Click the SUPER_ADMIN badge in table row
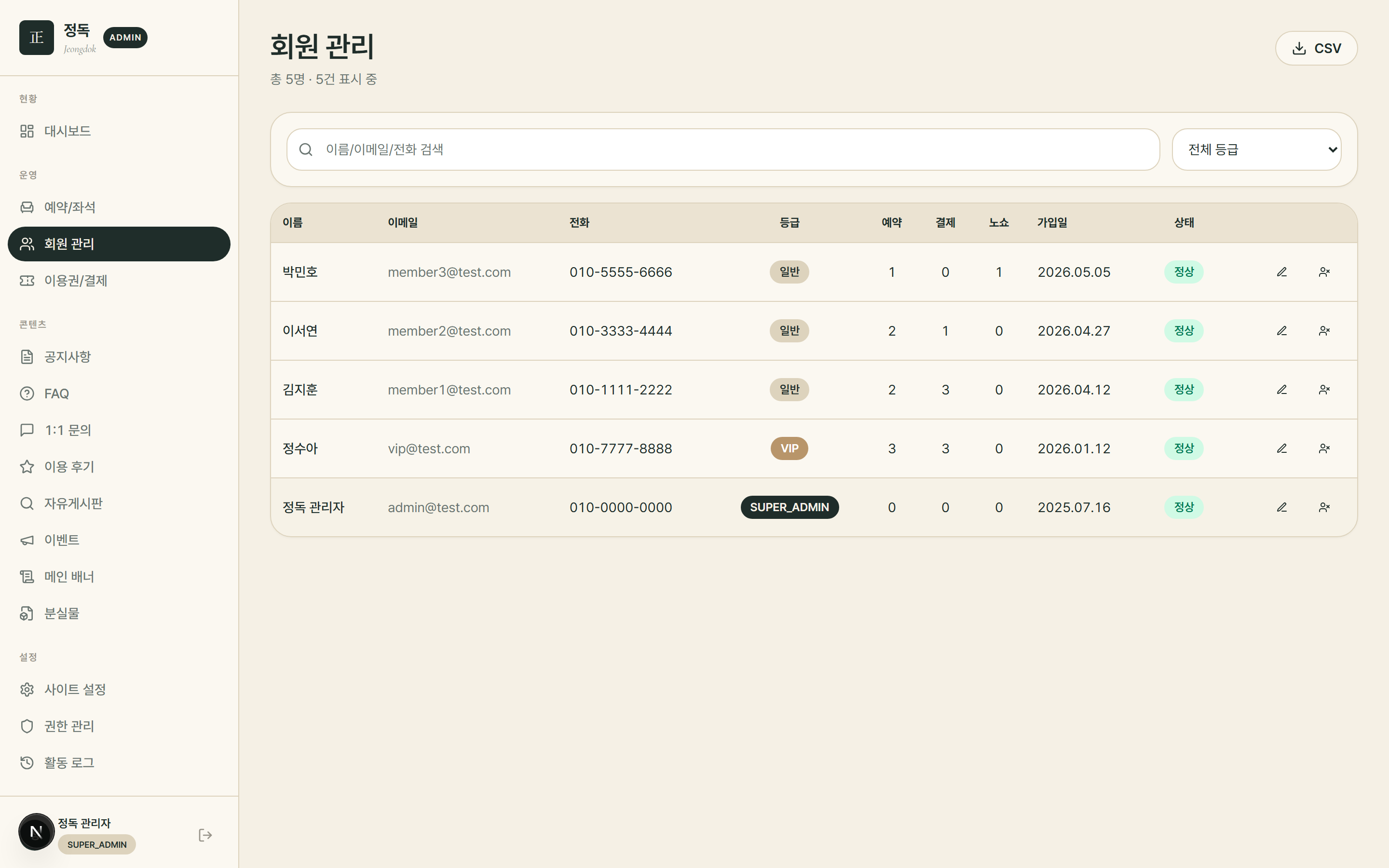 (789, 507)
